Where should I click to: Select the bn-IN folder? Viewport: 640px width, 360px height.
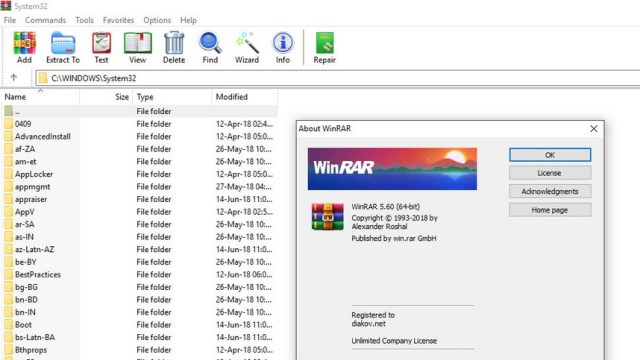click(25, 312)
